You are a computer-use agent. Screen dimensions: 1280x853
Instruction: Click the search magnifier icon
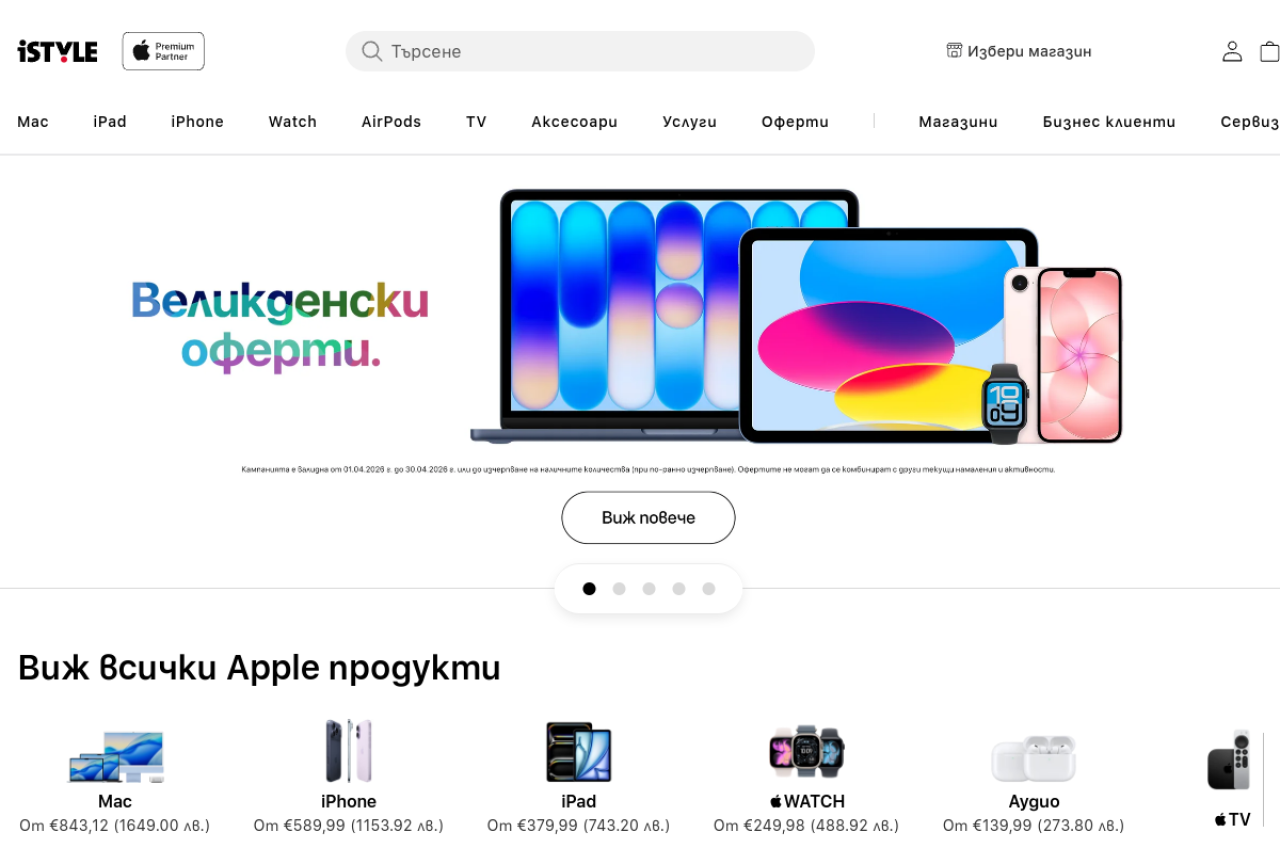(372, 51)
